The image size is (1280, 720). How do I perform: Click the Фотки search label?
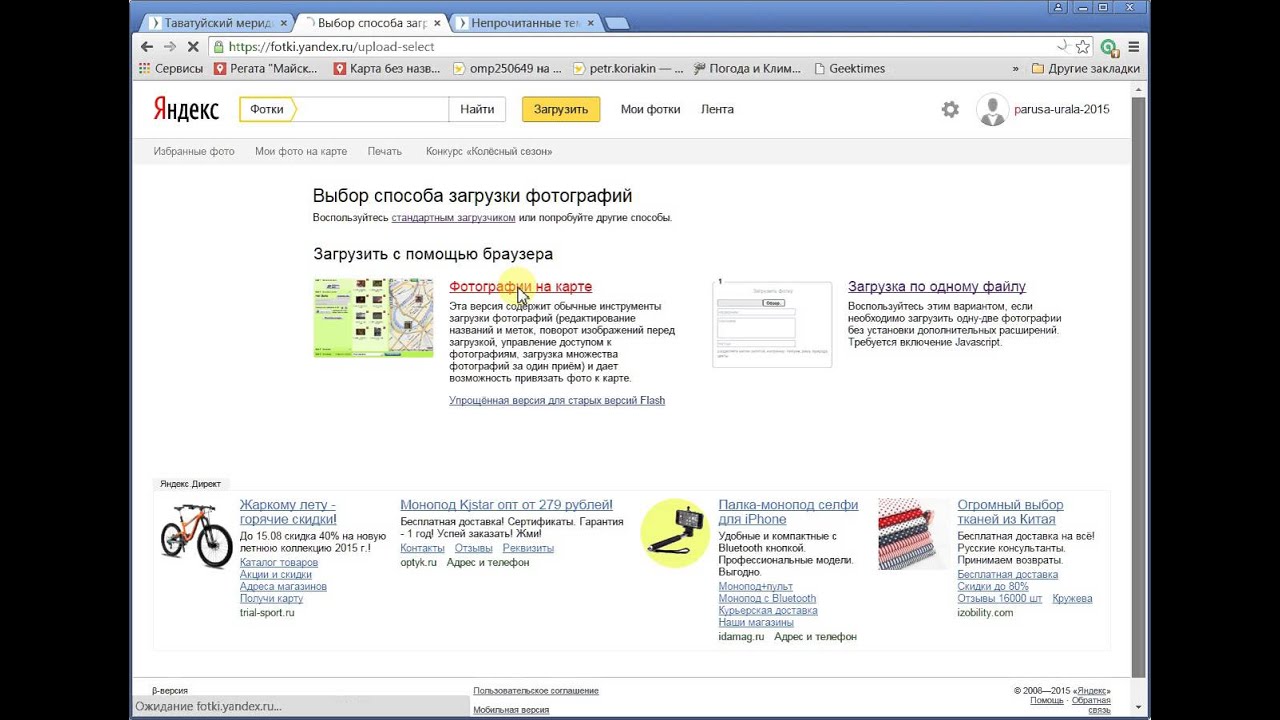(267, 110)
